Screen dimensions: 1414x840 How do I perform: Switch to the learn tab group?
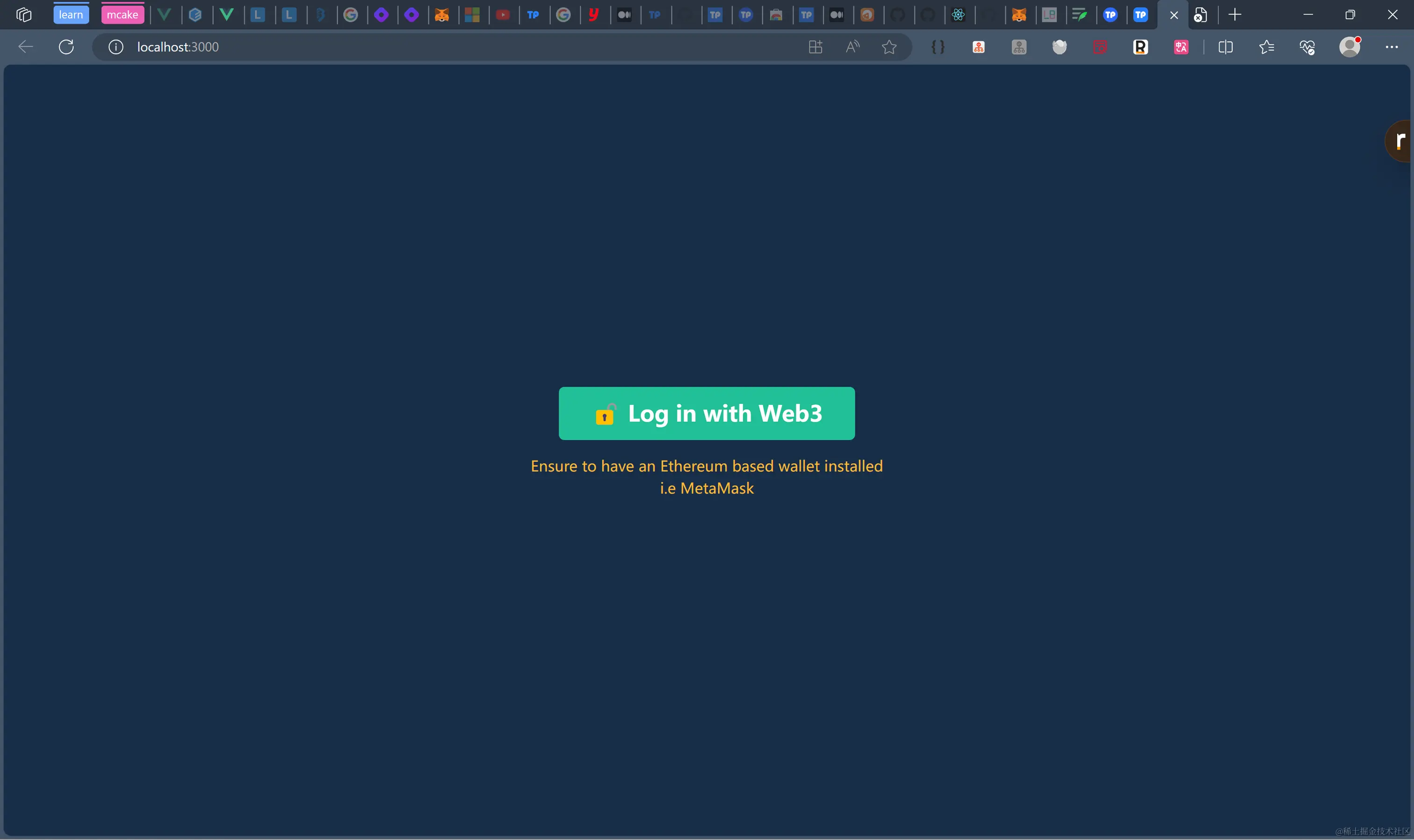pyautogui.click(x=71, y=14)
